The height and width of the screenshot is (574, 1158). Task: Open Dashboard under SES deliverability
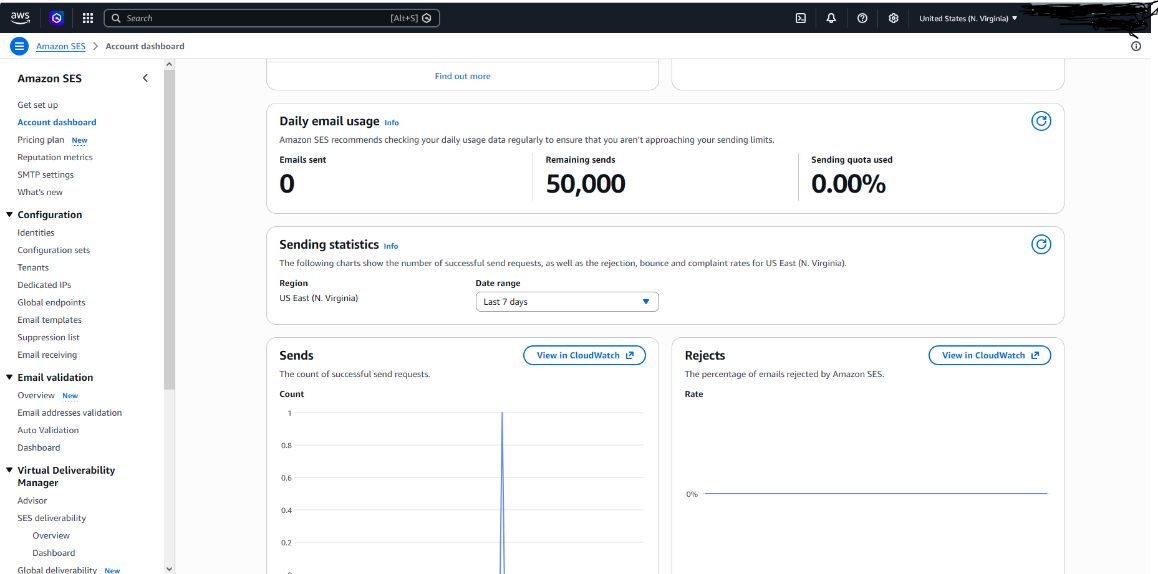coord(53,553)
